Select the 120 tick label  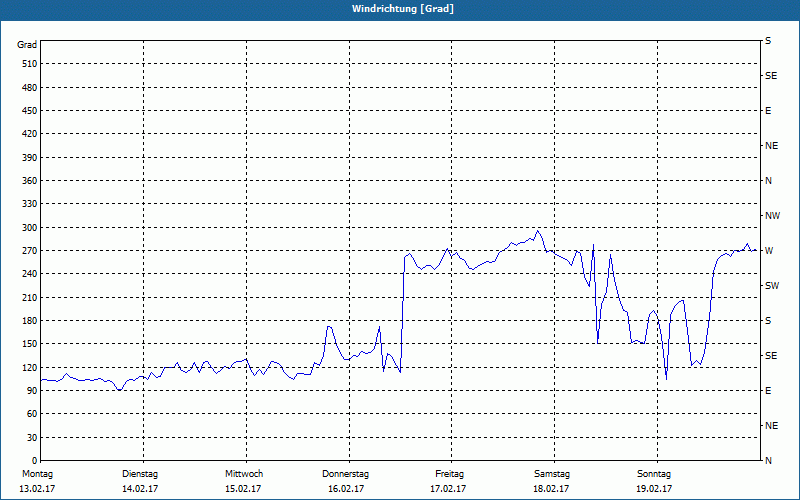29,367
